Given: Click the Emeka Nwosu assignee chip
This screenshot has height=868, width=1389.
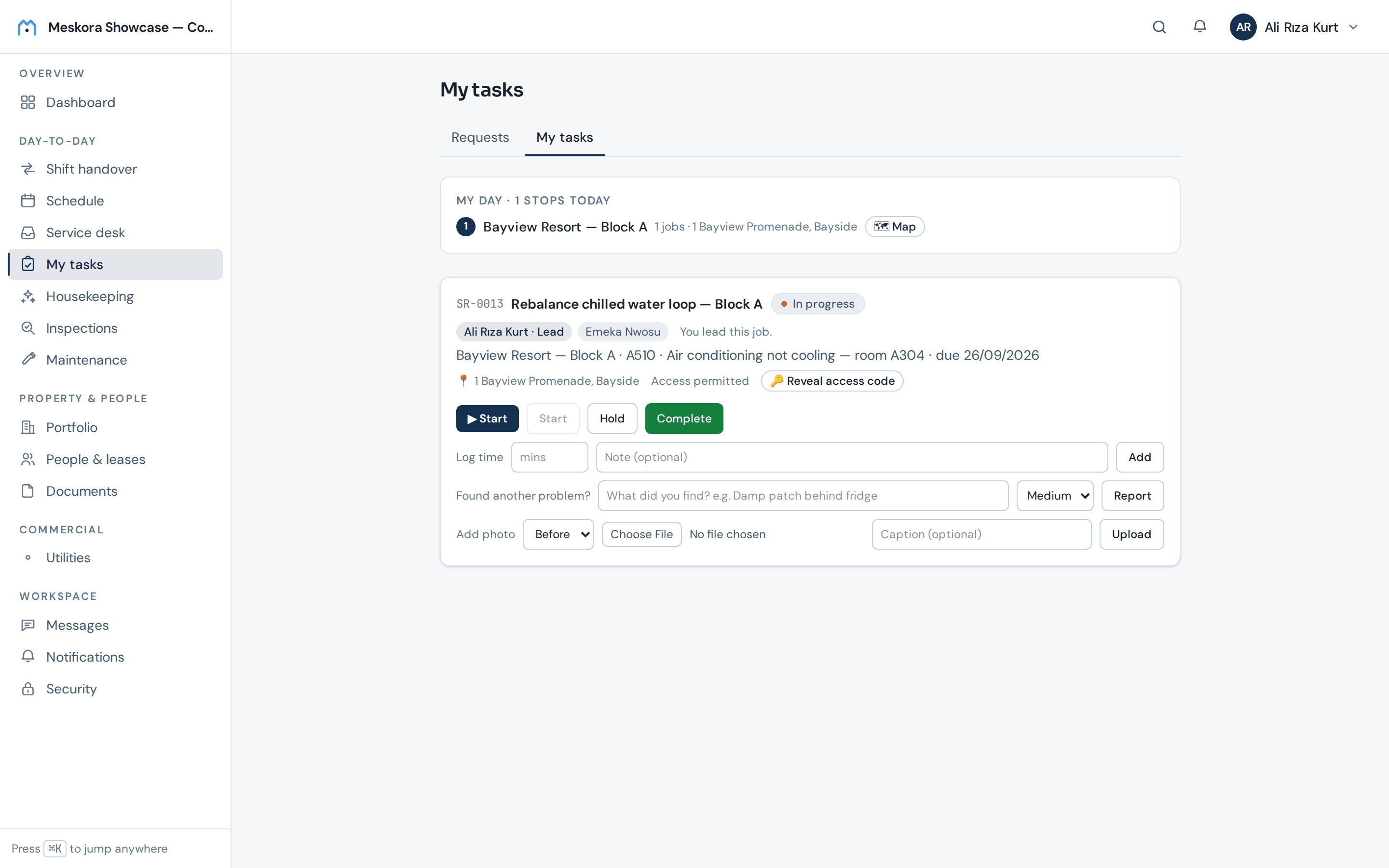Looking at the screenshot, I should coord(622,332).
